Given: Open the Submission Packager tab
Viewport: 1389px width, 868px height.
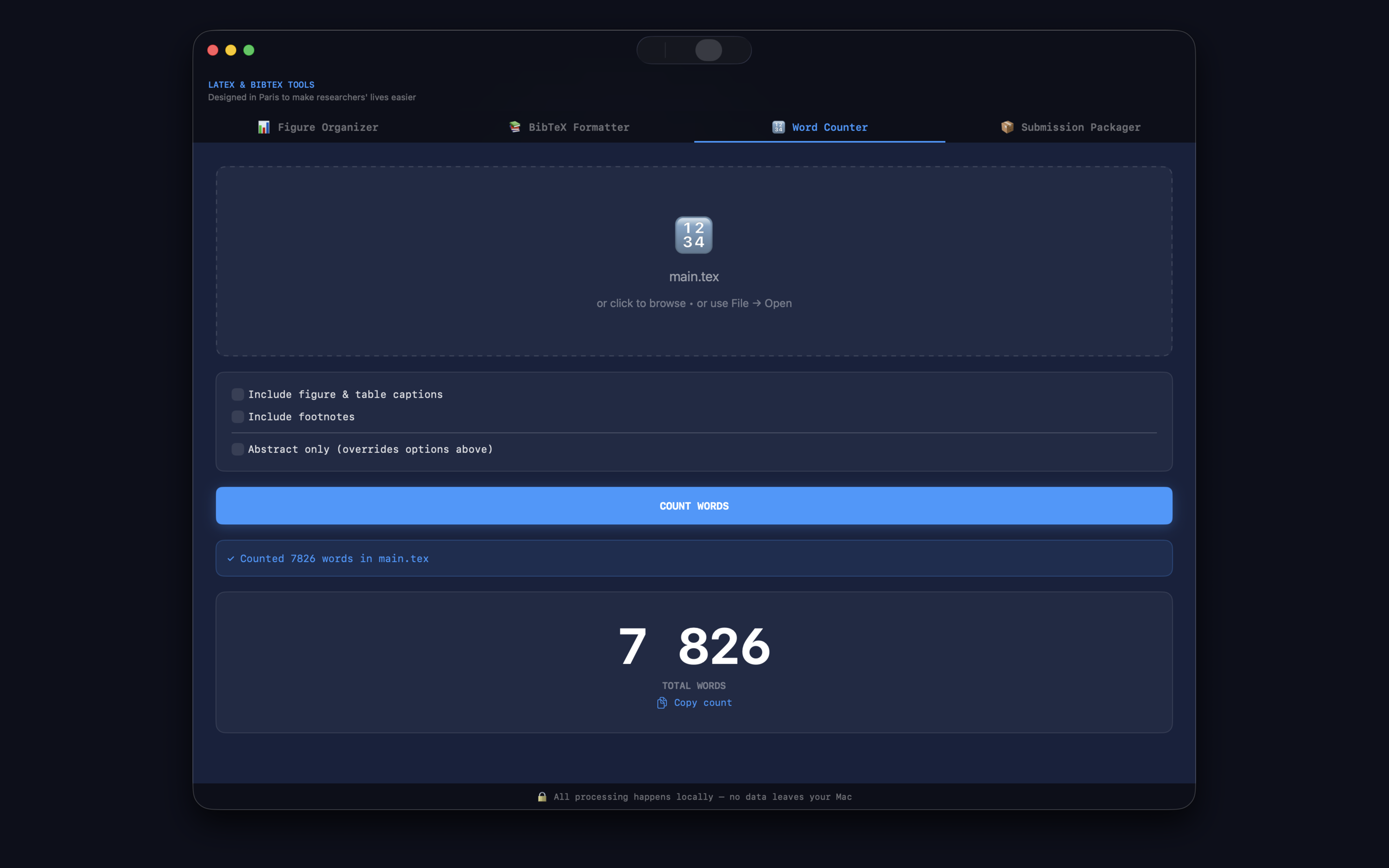Looking at the screenshot, I should coord(1071,127).
